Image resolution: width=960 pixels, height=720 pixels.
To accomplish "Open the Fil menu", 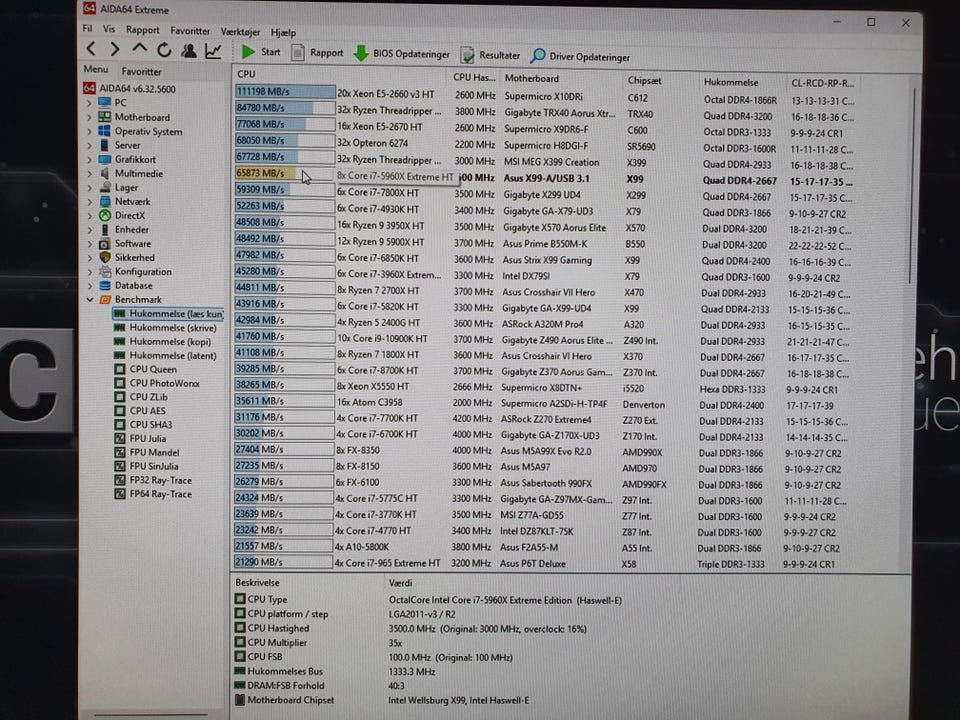I will 88,29.
